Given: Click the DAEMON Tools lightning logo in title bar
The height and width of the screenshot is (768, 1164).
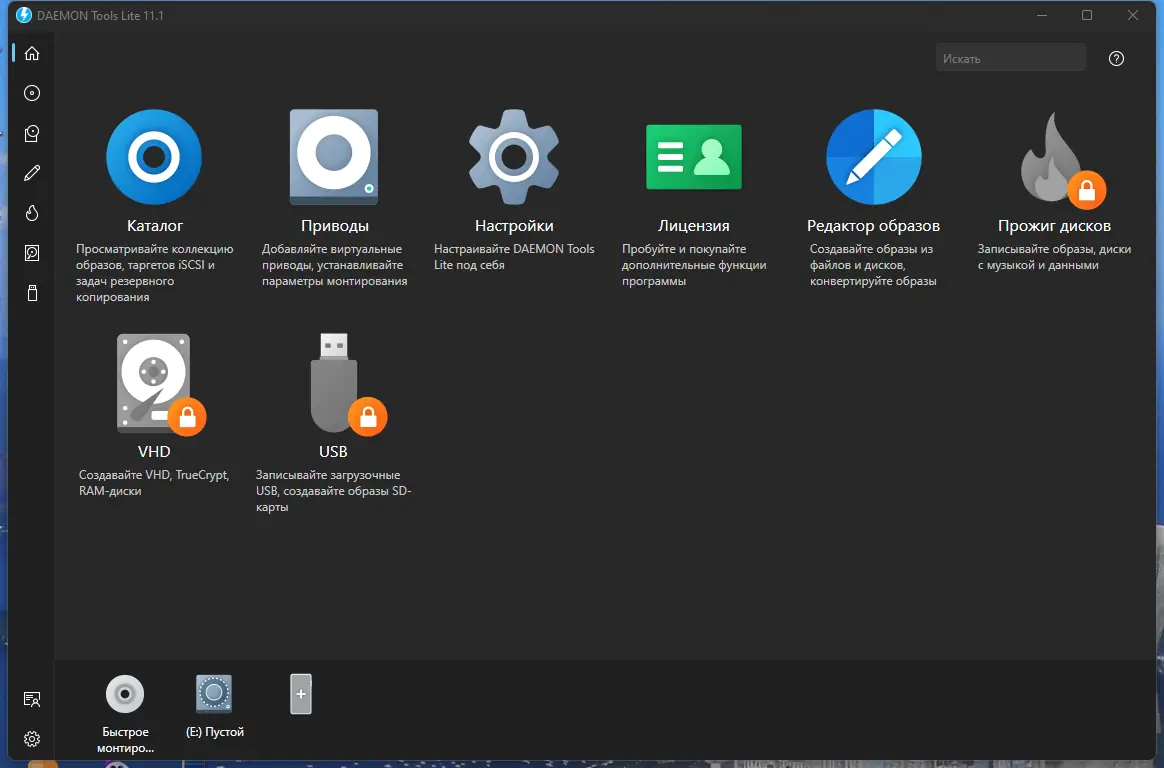Looking at the screenshot, I should click(x=24, y=15).
